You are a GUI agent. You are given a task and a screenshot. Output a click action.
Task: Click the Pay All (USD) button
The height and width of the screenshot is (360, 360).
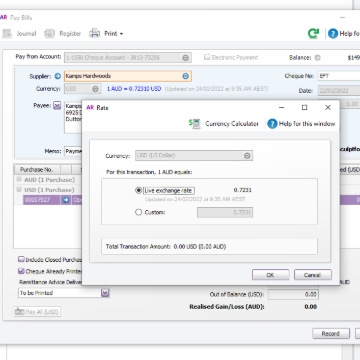[37, 312]
